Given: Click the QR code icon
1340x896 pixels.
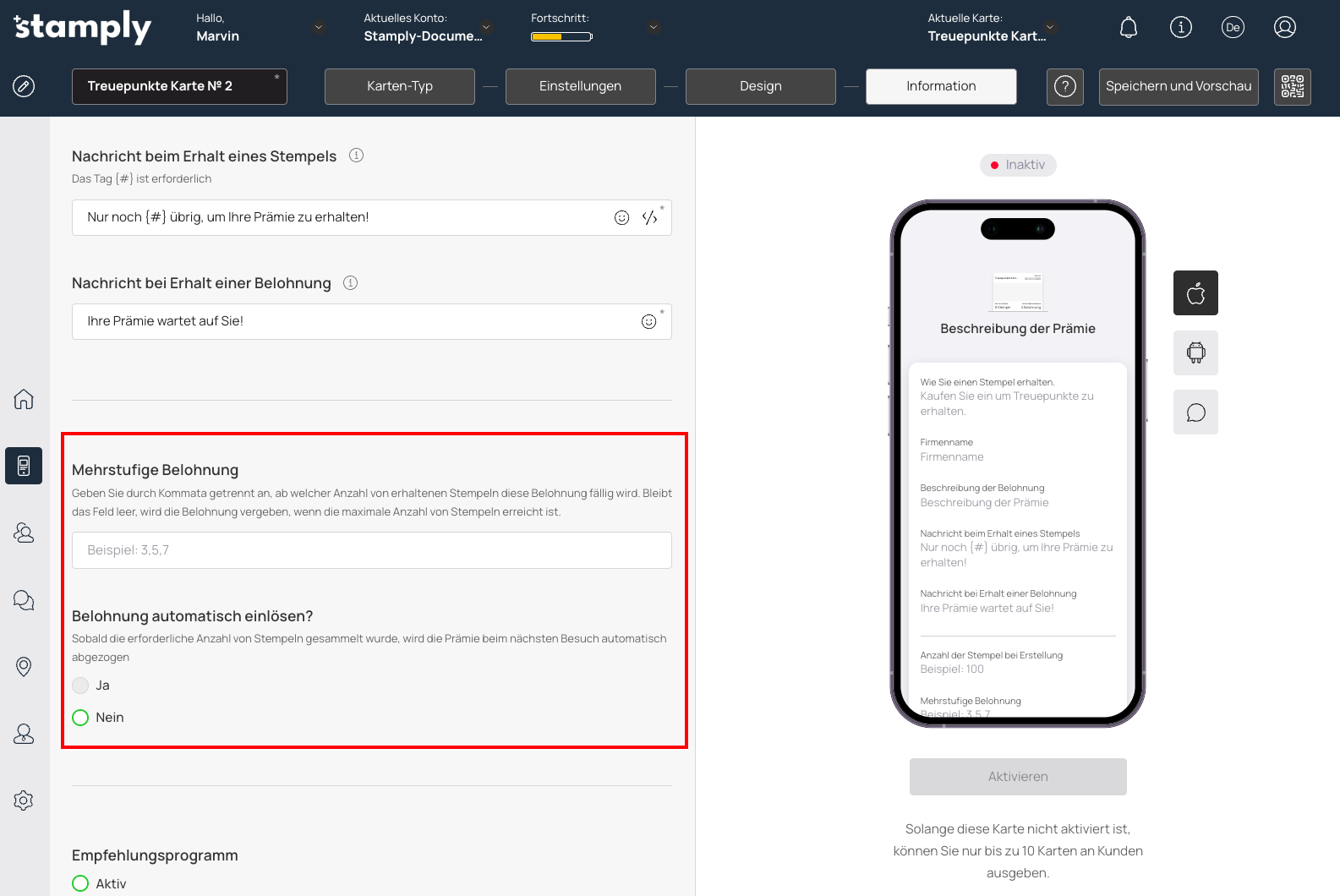Looking at the screenshot, I should pyautogui.click(x=1292, y=86).
